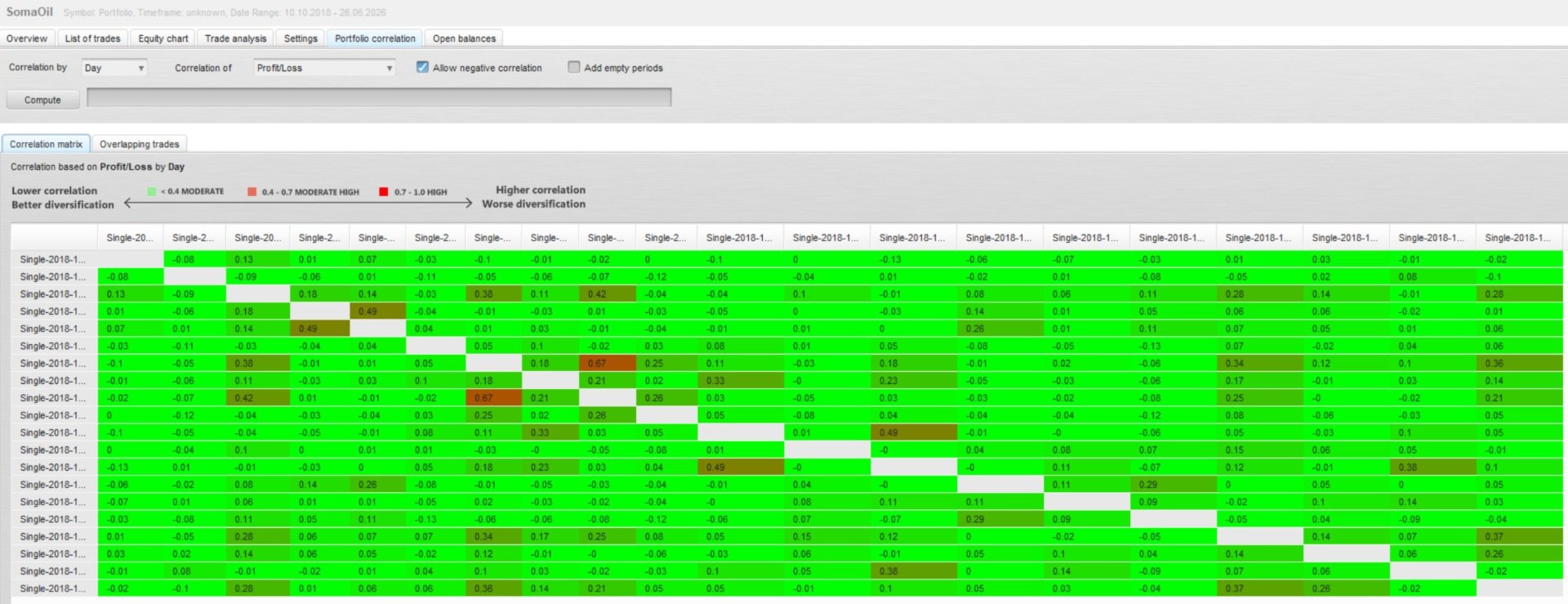Viewport: 1568px width, 604px height.
Task: Check the Add empty periods box
Action: click(574, 67)
